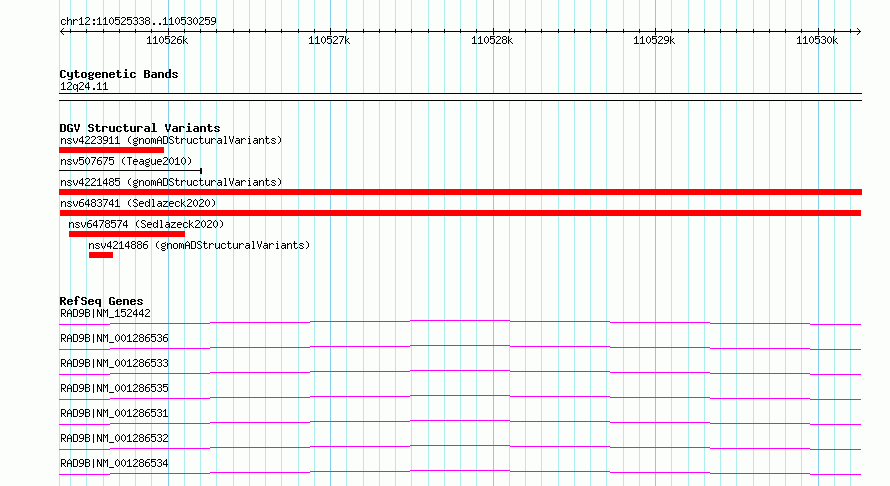
Task: Open the Cytogenetic Bands track heading
Action: (x=119, y=74)
